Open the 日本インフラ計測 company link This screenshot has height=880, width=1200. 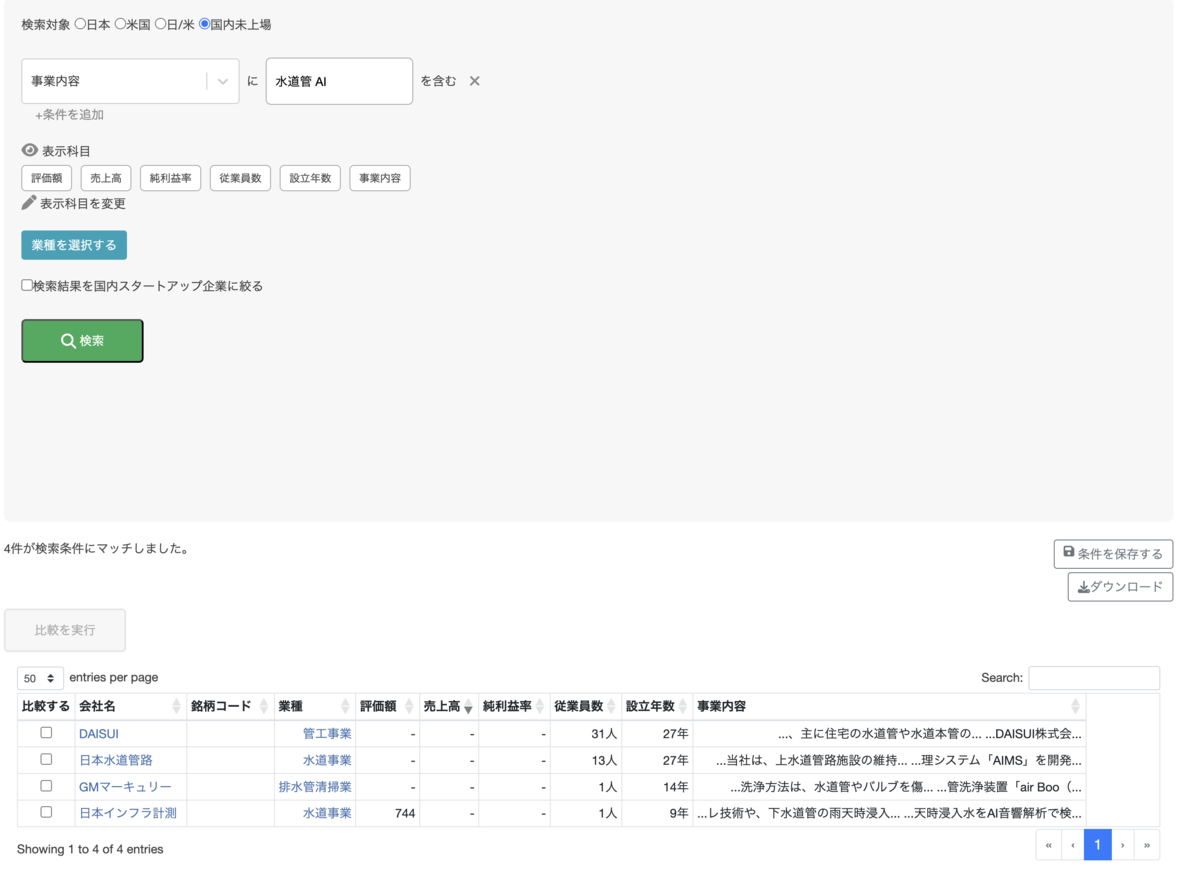tap(128, 813)
